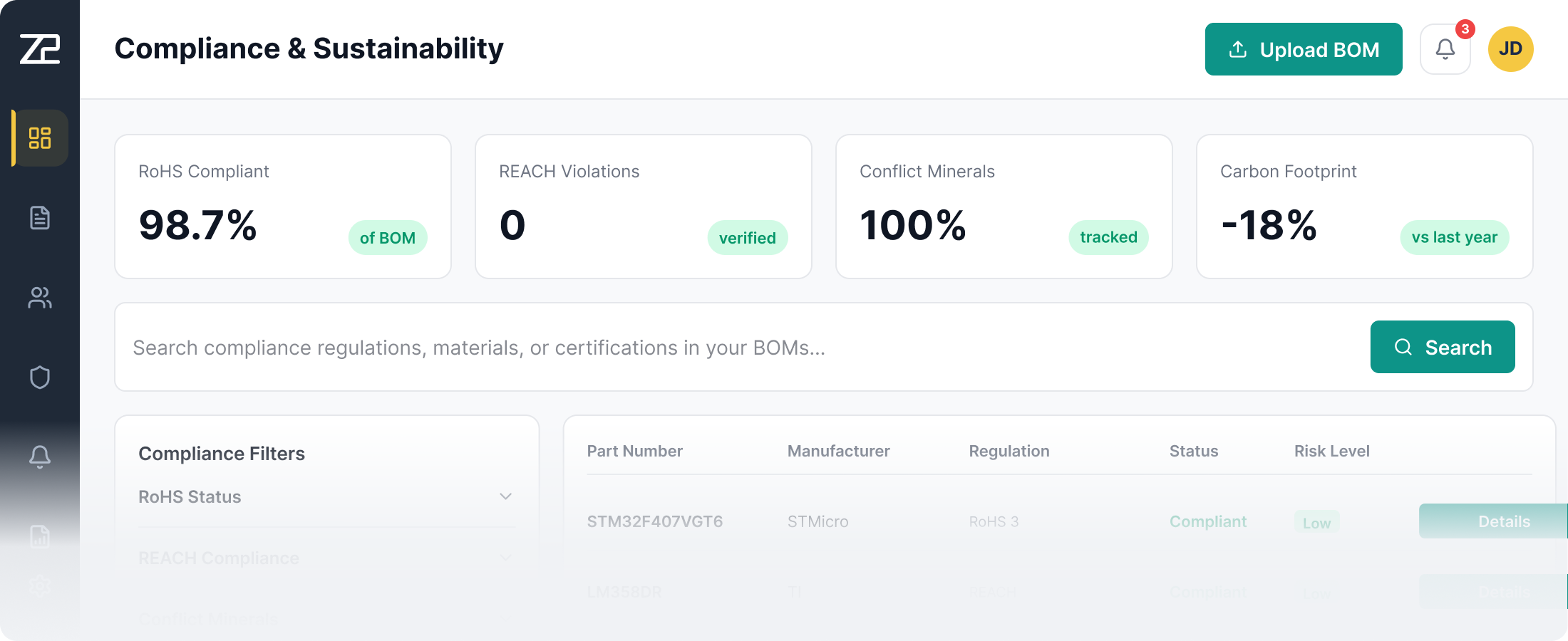This screenshot has width=1568, height=641.
Task: Sort by Risk Level column header
Action: point(1331,451)
